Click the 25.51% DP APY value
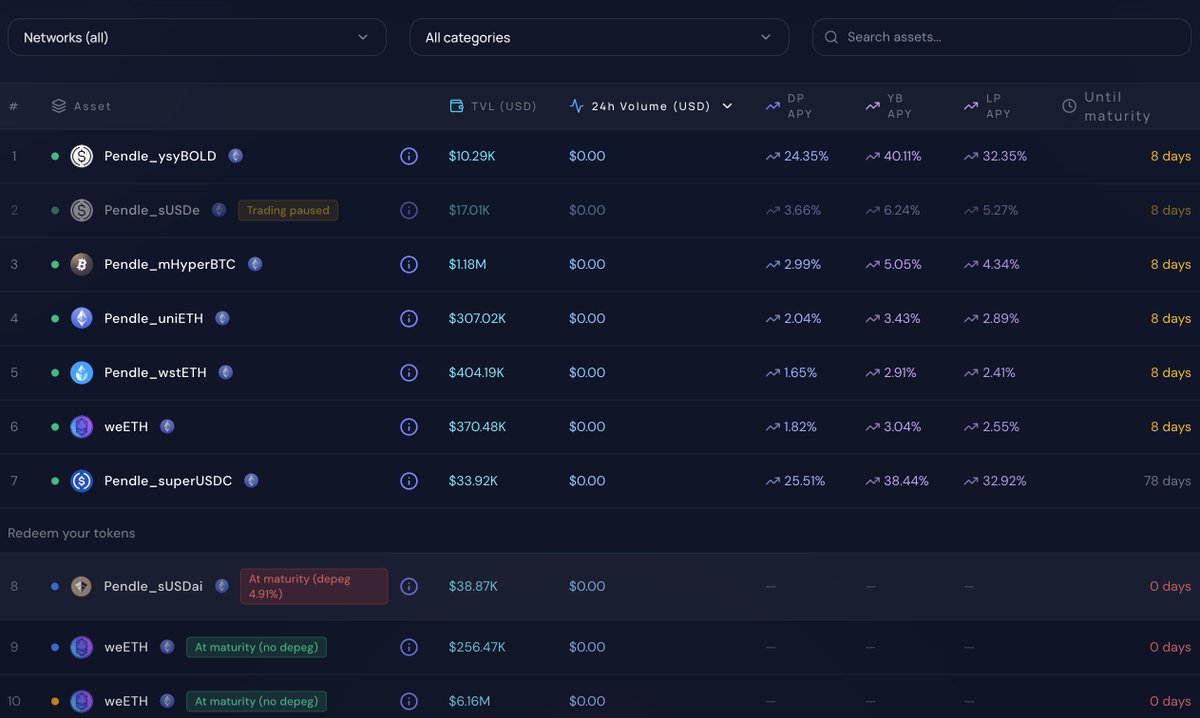1200x718 pixels. tap(805, 481)
